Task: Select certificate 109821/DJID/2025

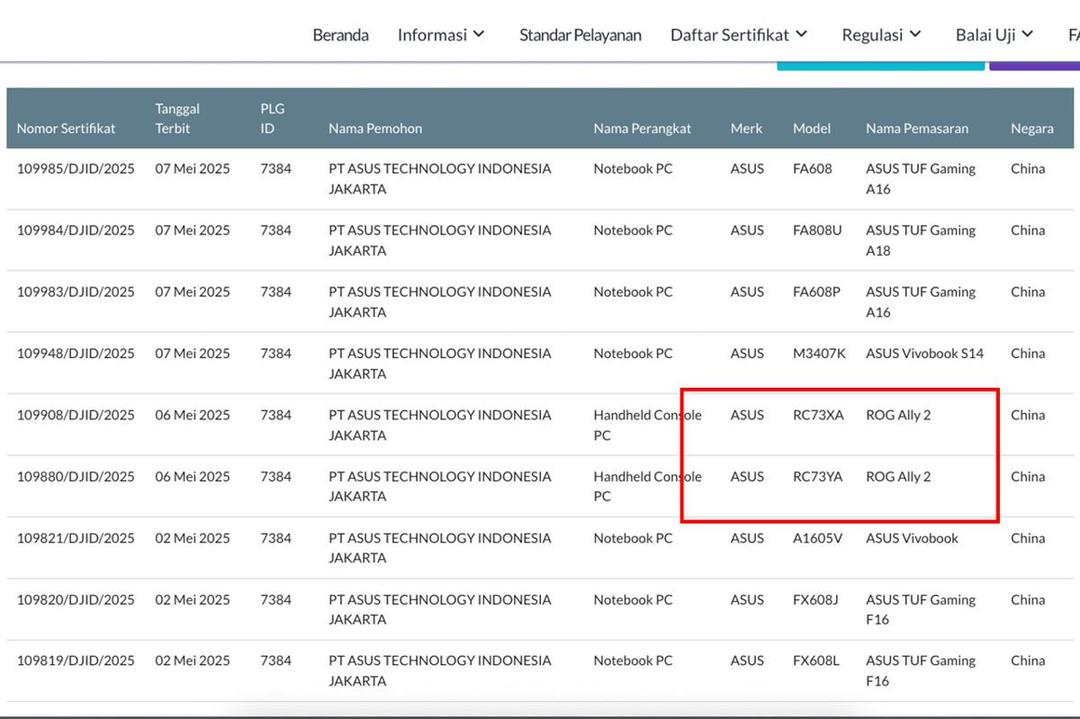Action: (x=76, y=538)
